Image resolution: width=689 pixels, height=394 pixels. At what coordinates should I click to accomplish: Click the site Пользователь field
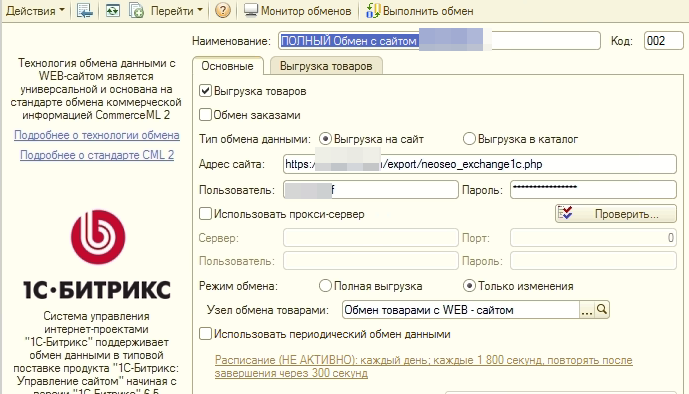(x=371, y=190)
